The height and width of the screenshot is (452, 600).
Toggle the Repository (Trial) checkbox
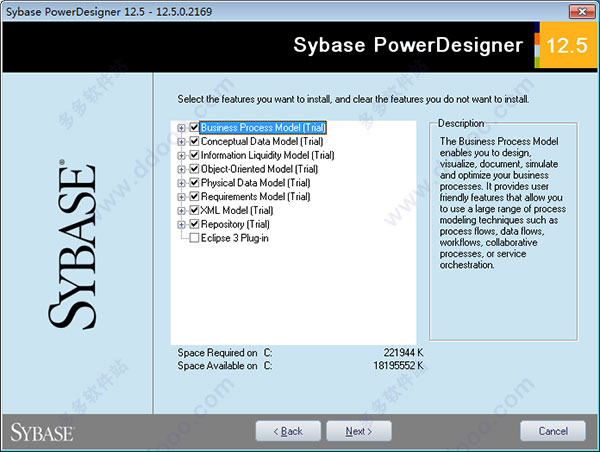194,224
